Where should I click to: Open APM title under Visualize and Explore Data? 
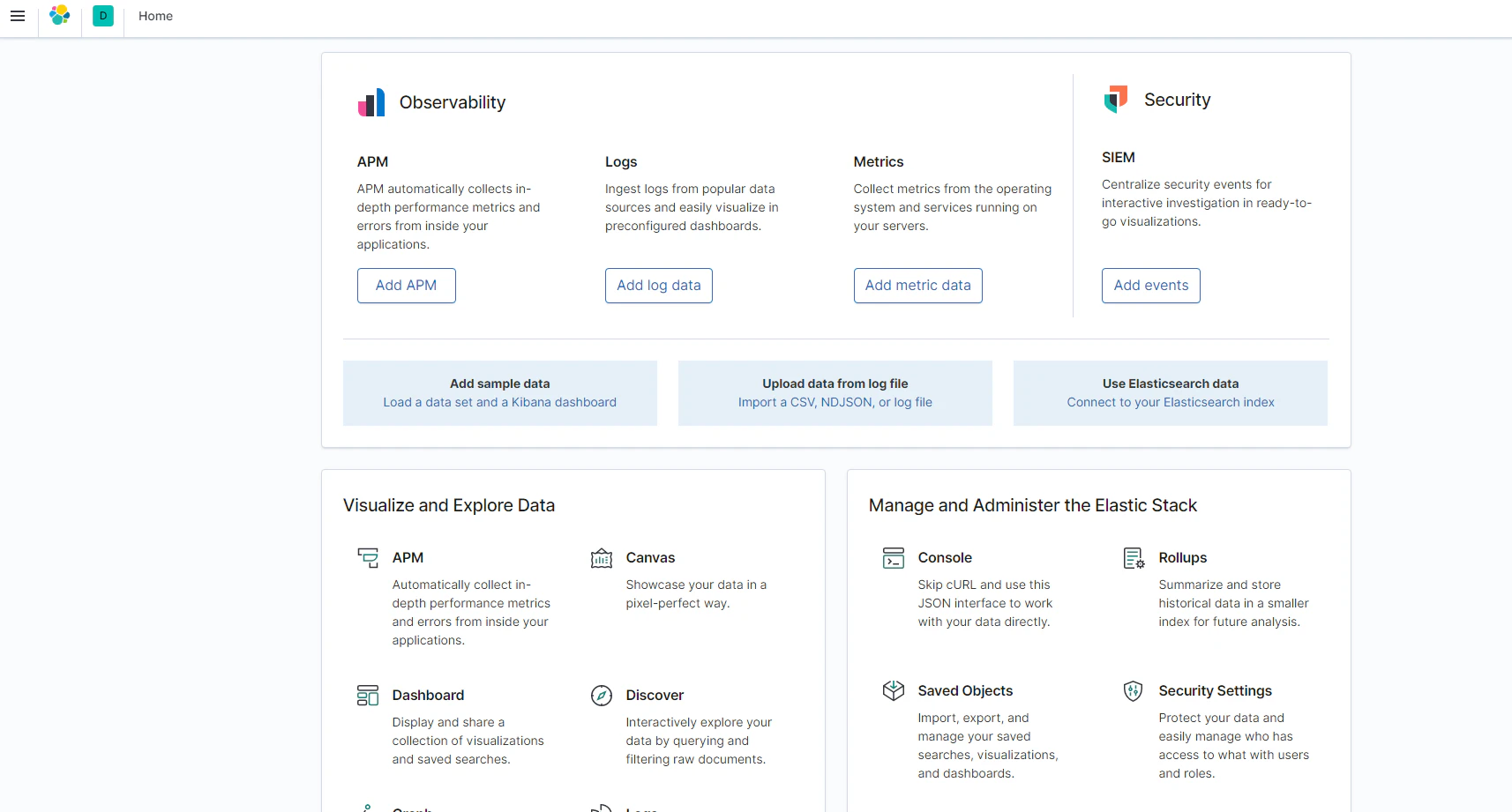point(408,558)
